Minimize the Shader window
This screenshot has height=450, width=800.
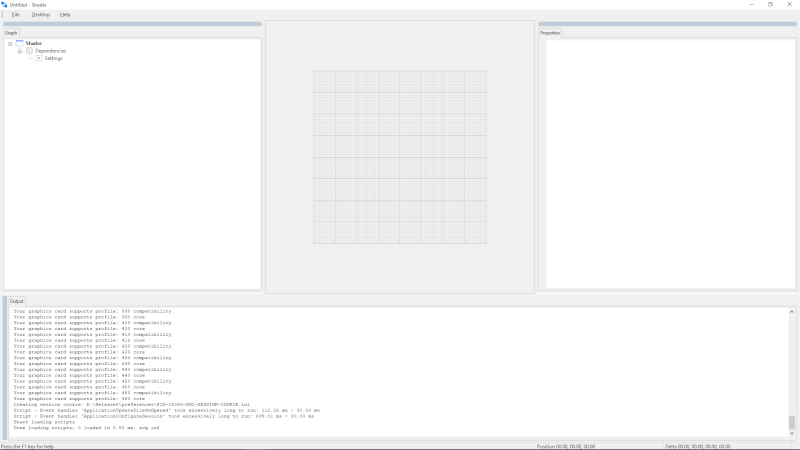(752, 5)
